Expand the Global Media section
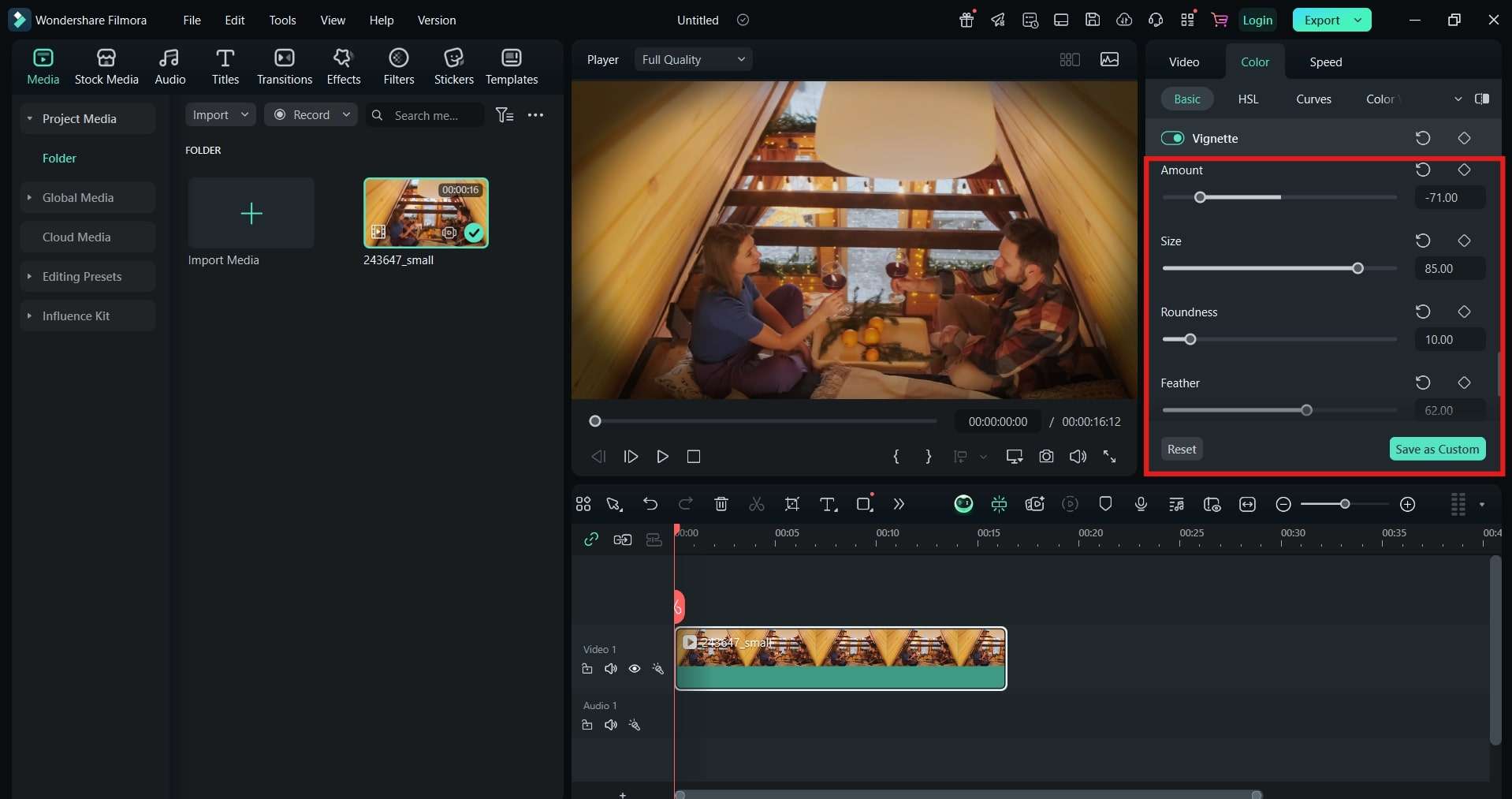1512x799 pixels. point(29,197)
